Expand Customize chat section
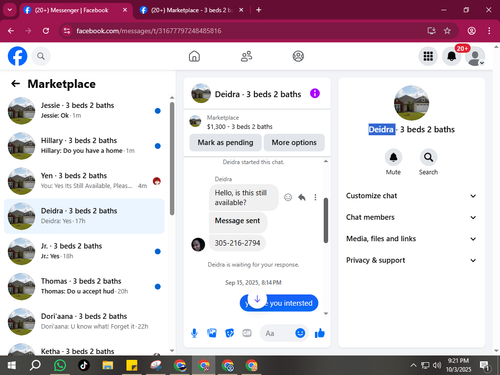Viewport: 500px width, 375px height. click(411, 196)
